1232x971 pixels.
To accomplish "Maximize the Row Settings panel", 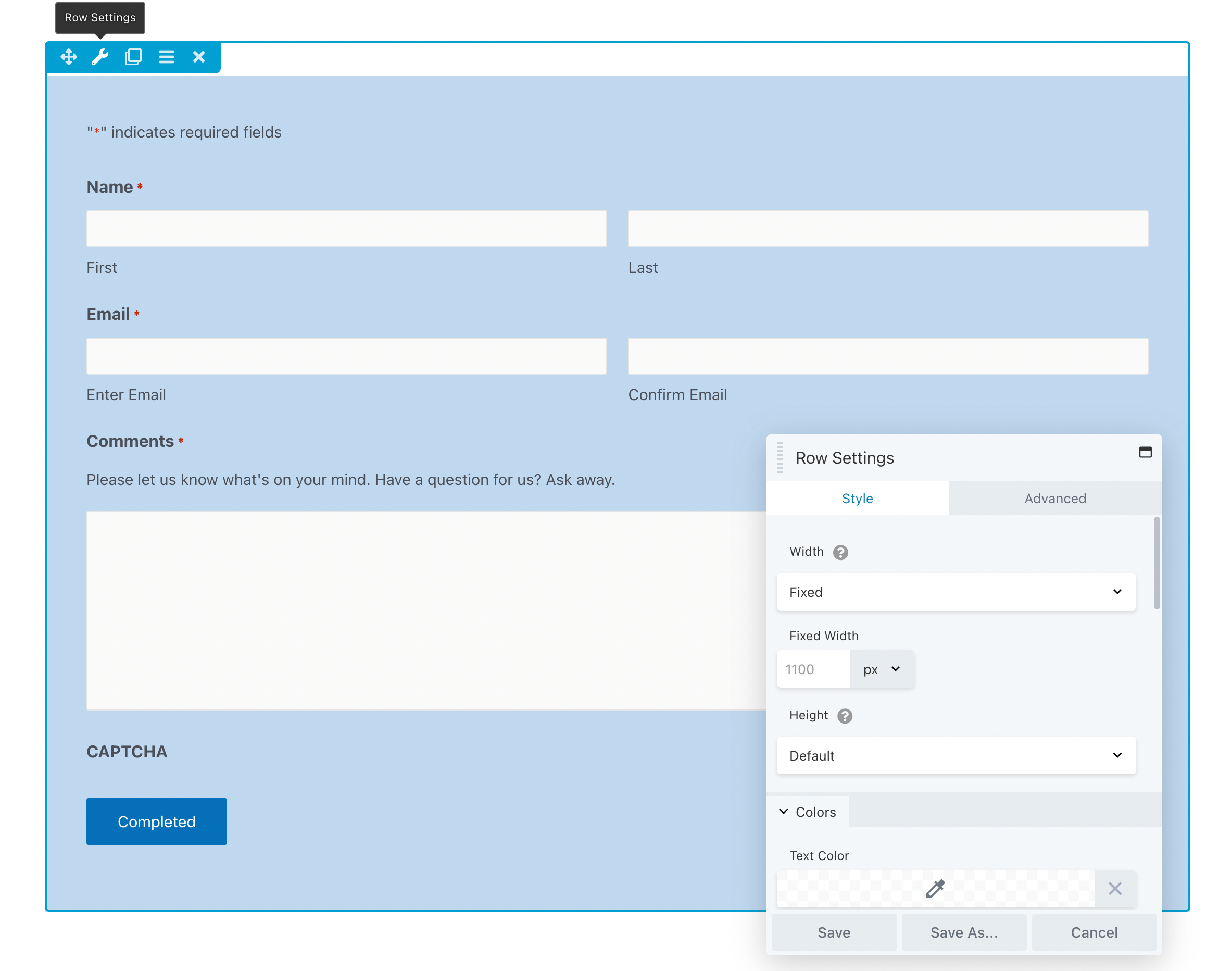I will click(1145, 453).
